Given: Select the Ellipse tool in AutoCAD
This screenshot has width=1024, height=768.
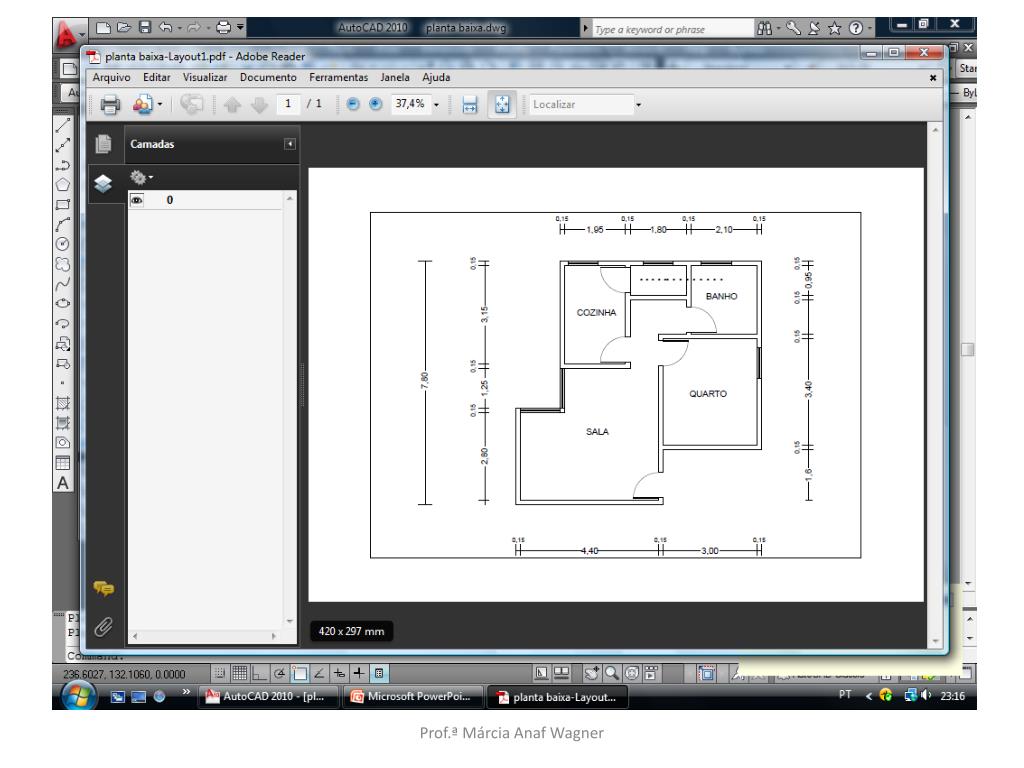Looking at the screenshot, I should [x=63, y=304].
